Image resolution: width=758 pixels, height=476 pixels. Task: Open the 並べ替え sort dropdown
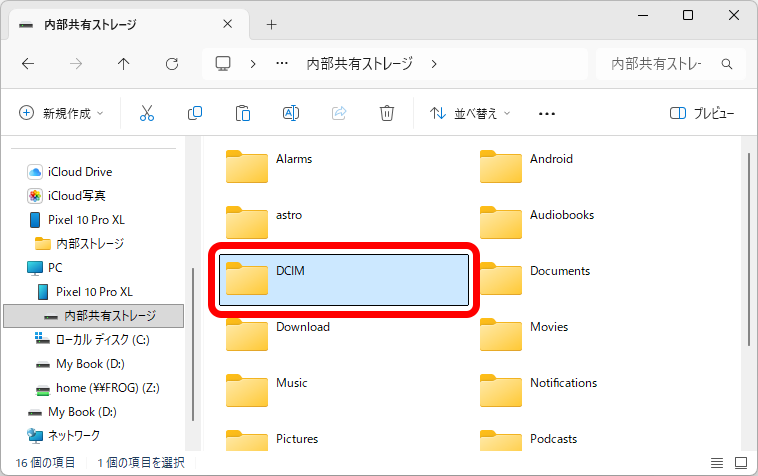470,113
